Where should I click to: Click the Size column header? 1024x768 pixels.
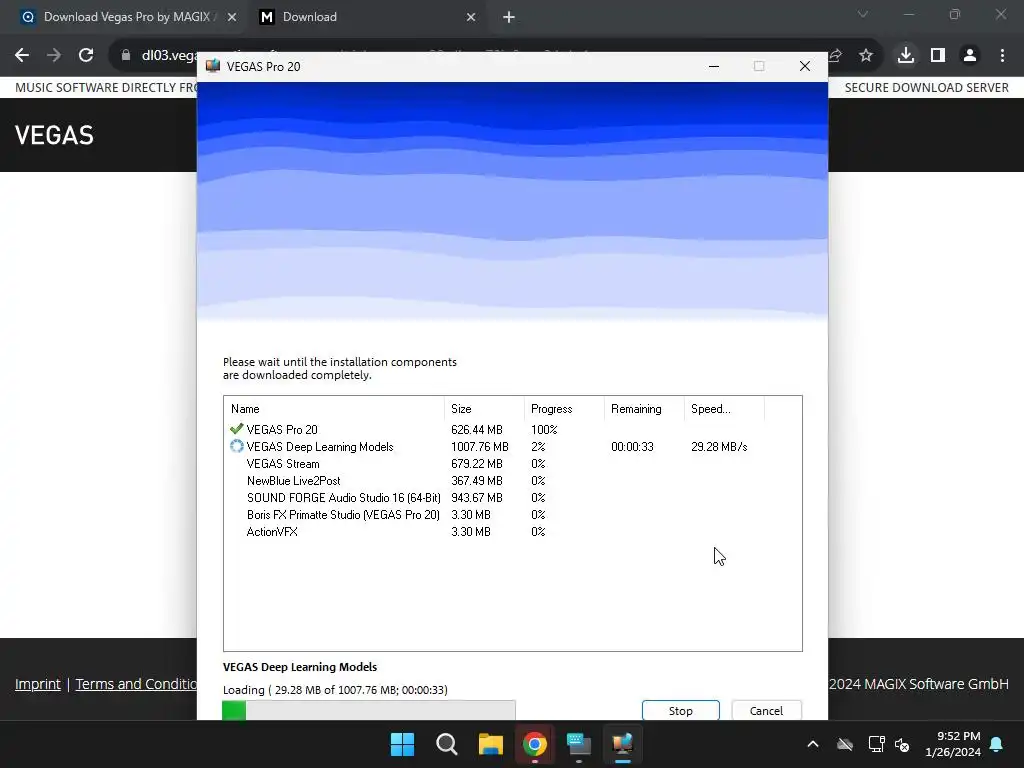tap(484, 409)
